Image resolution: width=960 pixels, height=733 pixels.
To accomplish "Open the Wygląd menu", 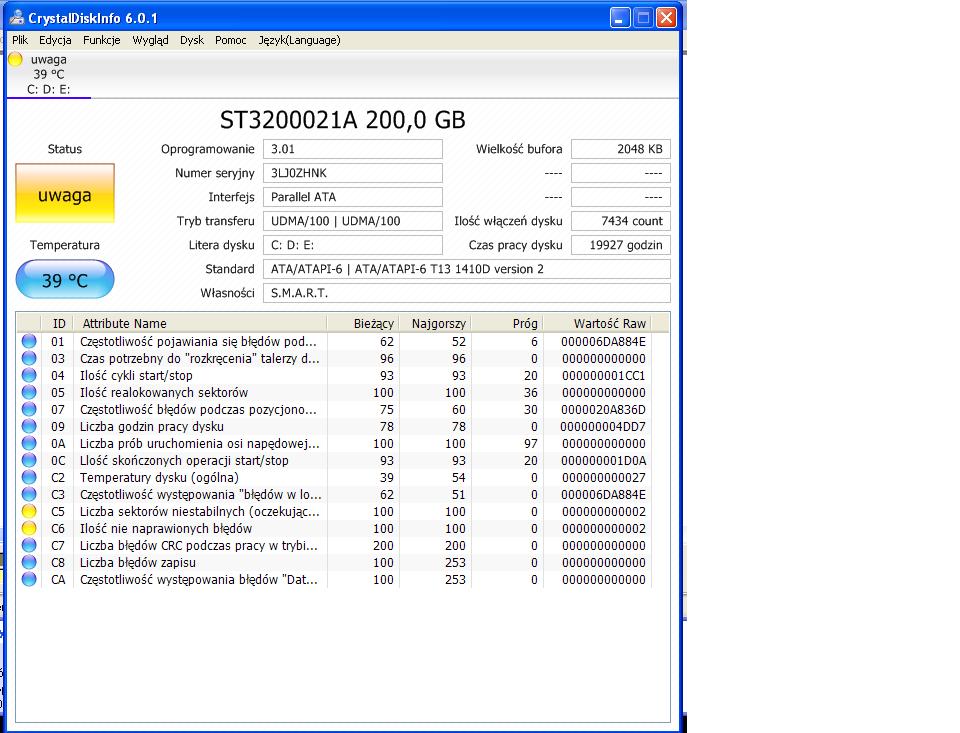I will pos(150,40).
